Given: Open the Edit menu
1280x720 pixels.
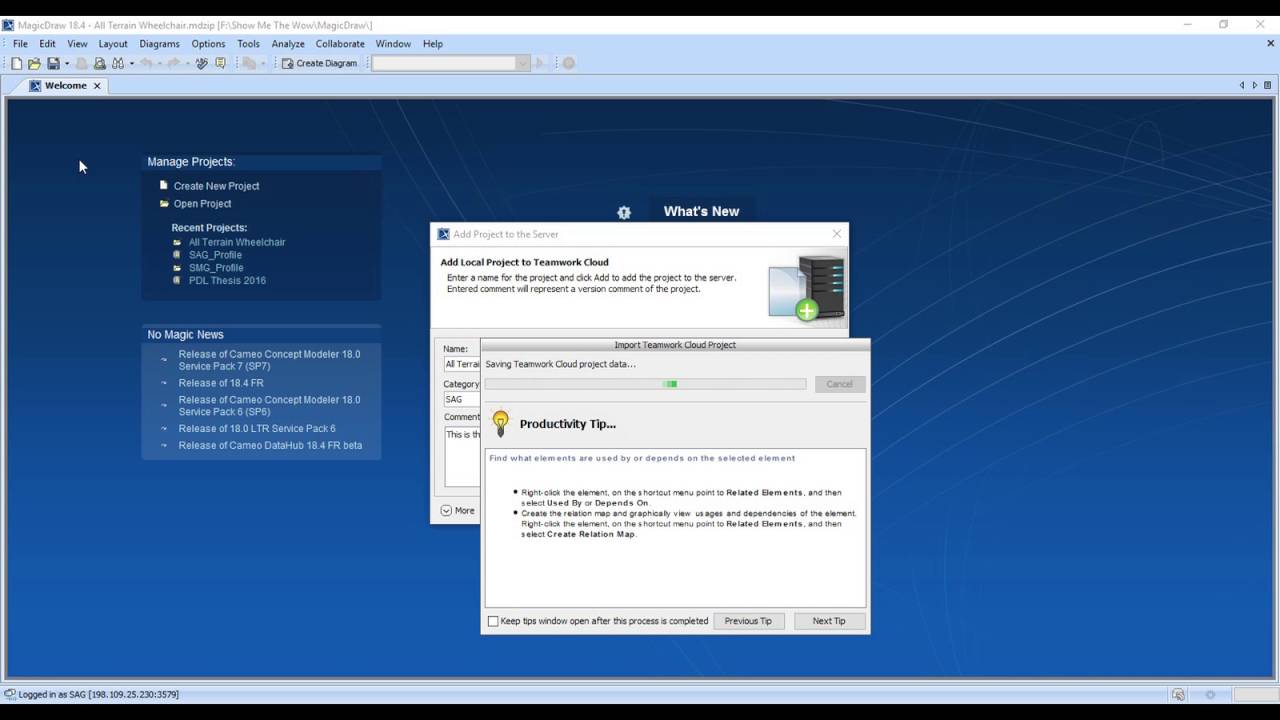Looking at the screenshot, I should pyautogui.click(x=47, y=44).
